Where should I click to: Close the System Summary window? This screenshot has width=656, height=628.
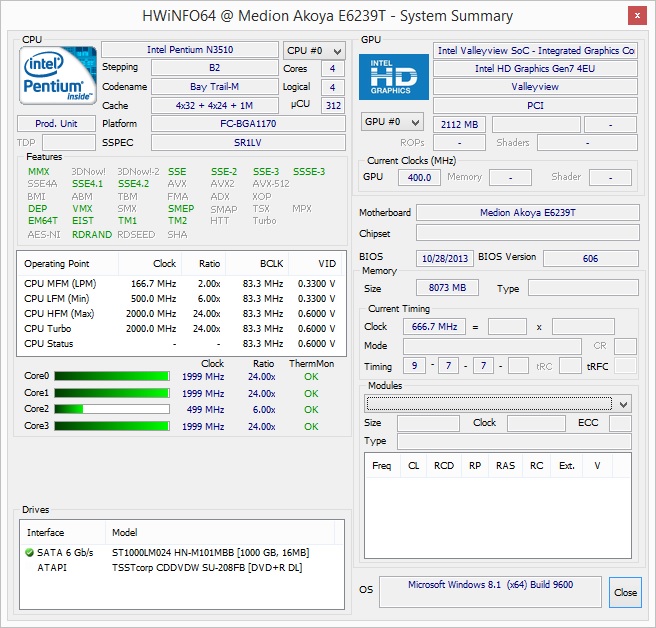pos(637,15)
